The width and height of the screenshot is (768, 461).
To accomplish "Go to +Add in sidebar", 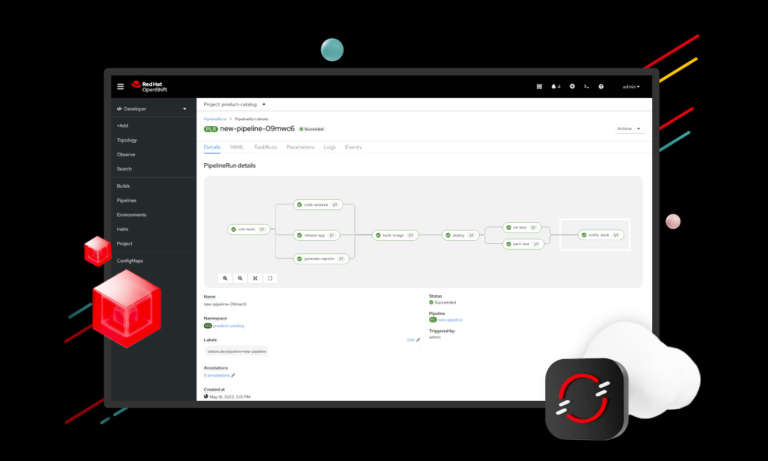I will [122, 126].
